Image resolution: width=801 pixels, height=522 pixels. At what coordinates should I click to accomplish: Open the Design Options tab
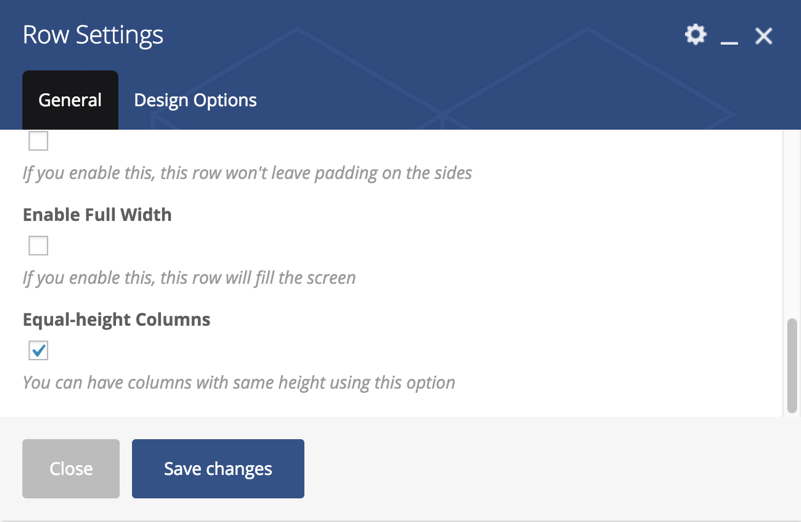[195, 100]
